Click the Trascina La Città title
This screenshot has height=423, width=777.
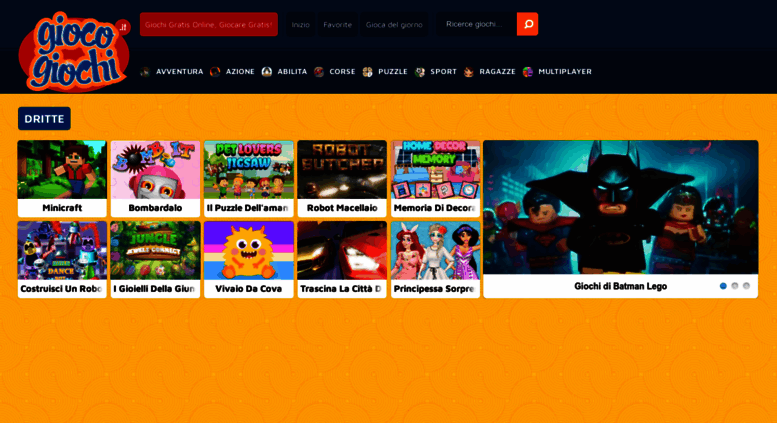(341, 289)
